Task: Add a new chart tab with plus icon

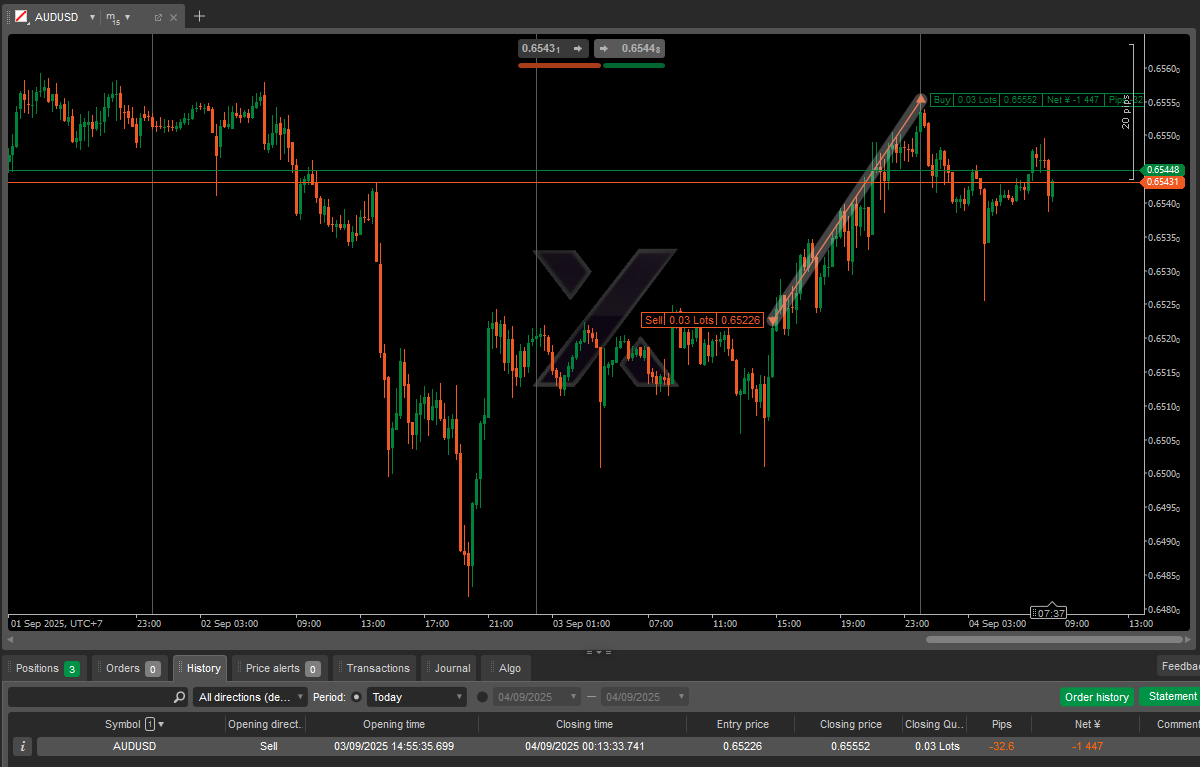Action: coord(199,16)
